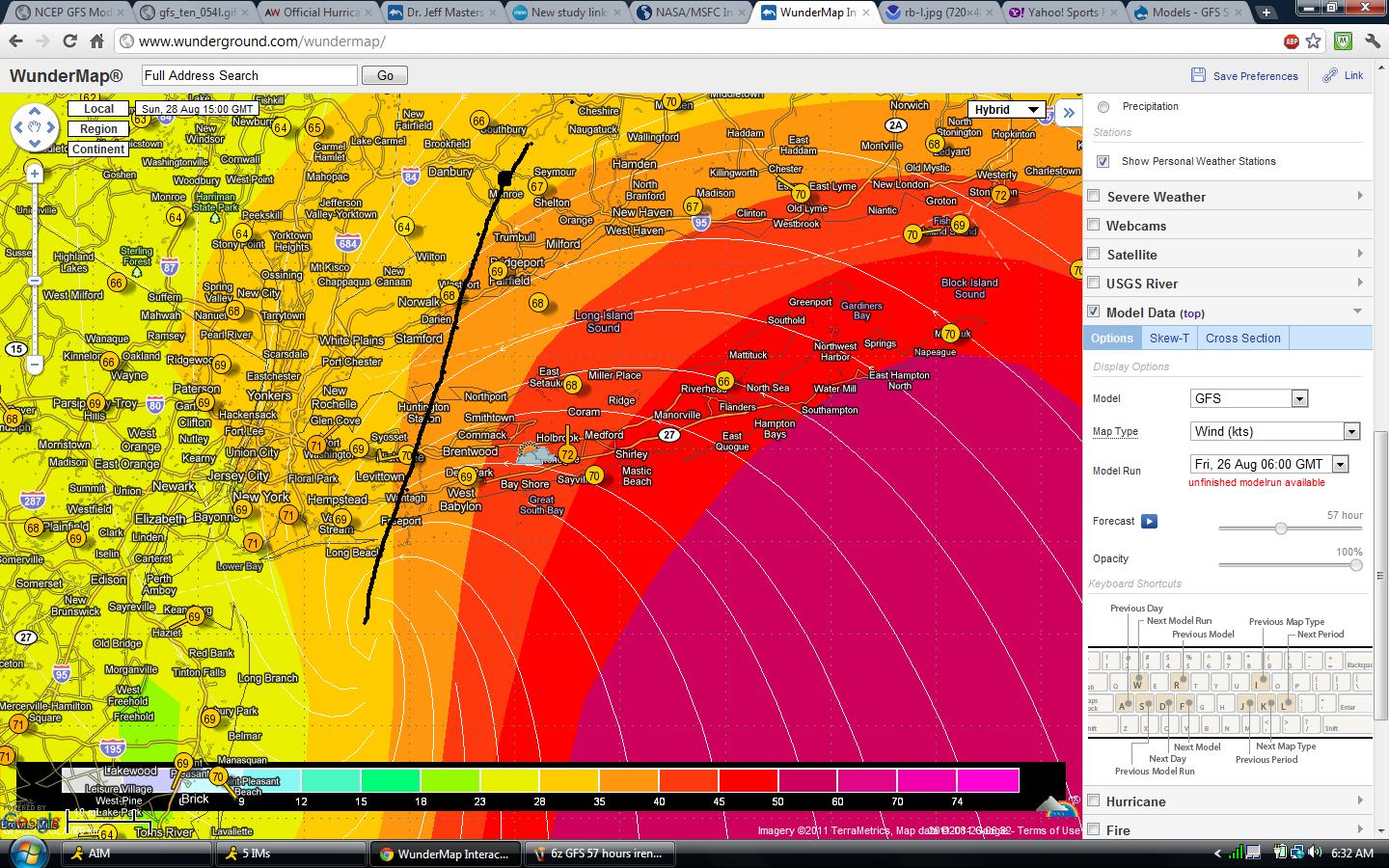Bookmark page with the star icon
This screenshot has height=868, width=1389.
tap(1314, 41)
